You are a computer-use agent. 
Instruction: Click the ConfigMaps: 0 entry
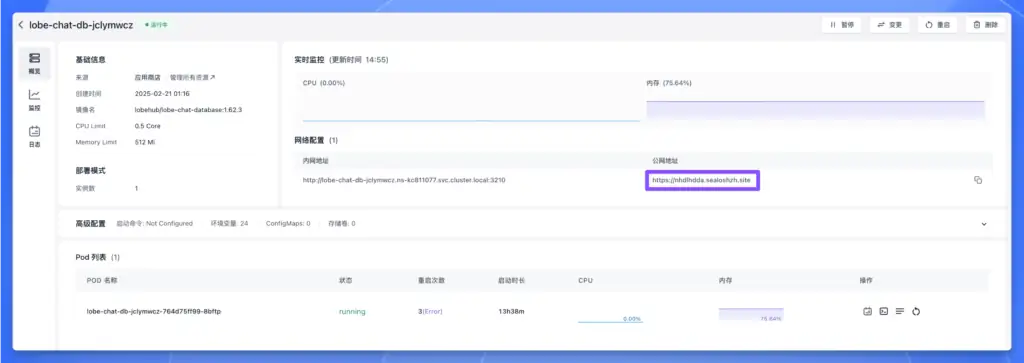[288, 224]
